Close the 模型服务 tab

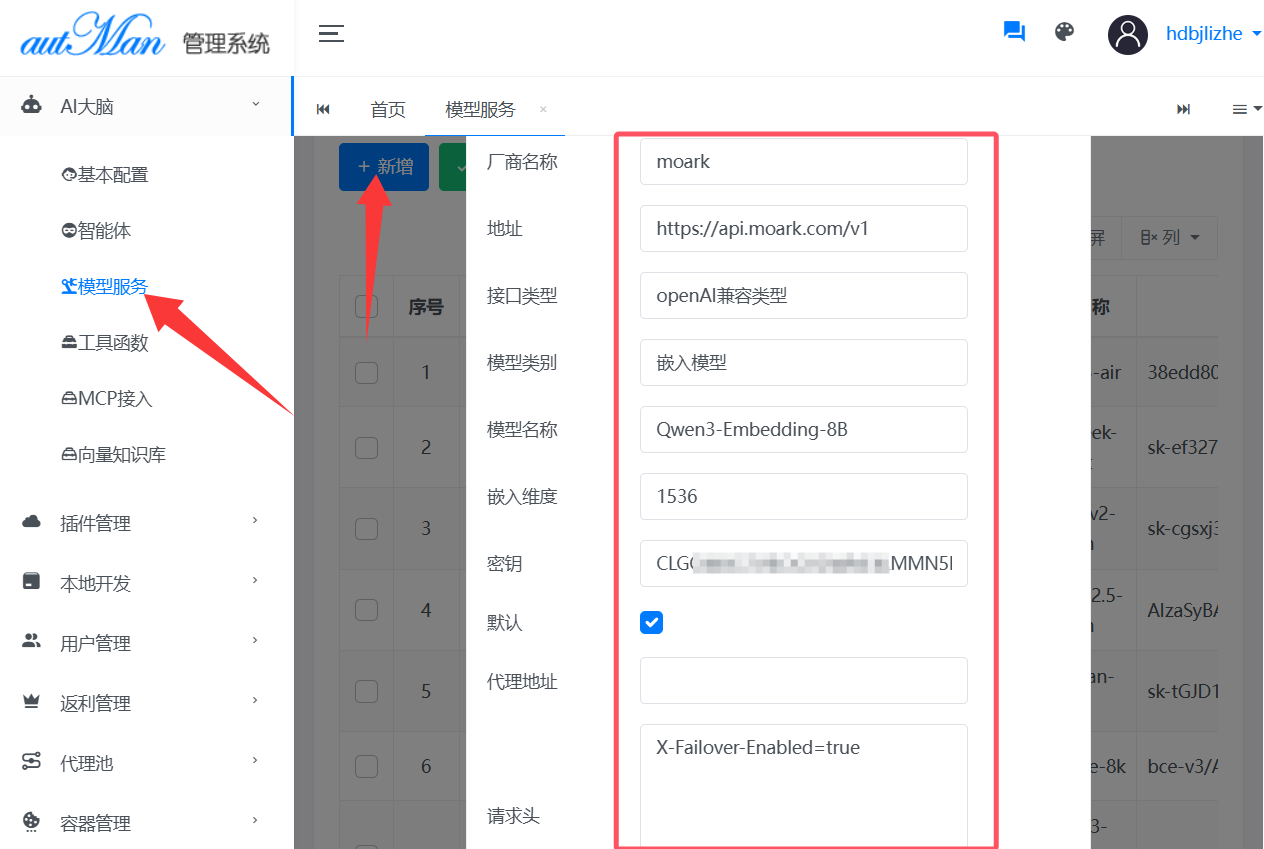pyautogui.click(x=543, y=109)
